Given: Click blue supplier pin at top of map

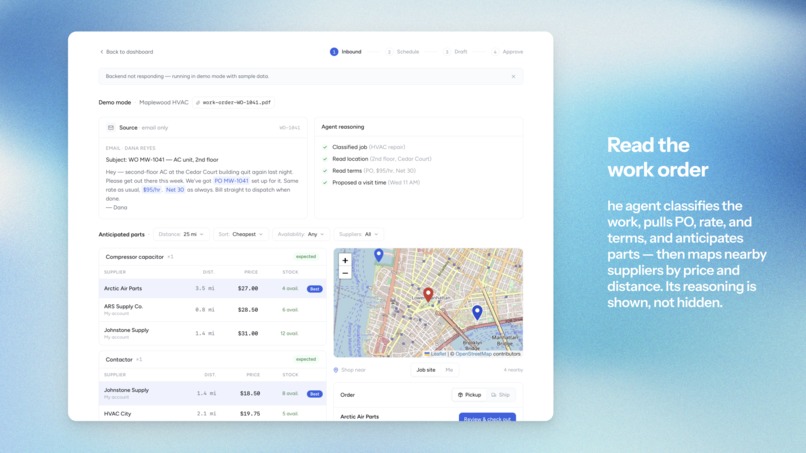Looking at the screenshot, I should 379,255.
